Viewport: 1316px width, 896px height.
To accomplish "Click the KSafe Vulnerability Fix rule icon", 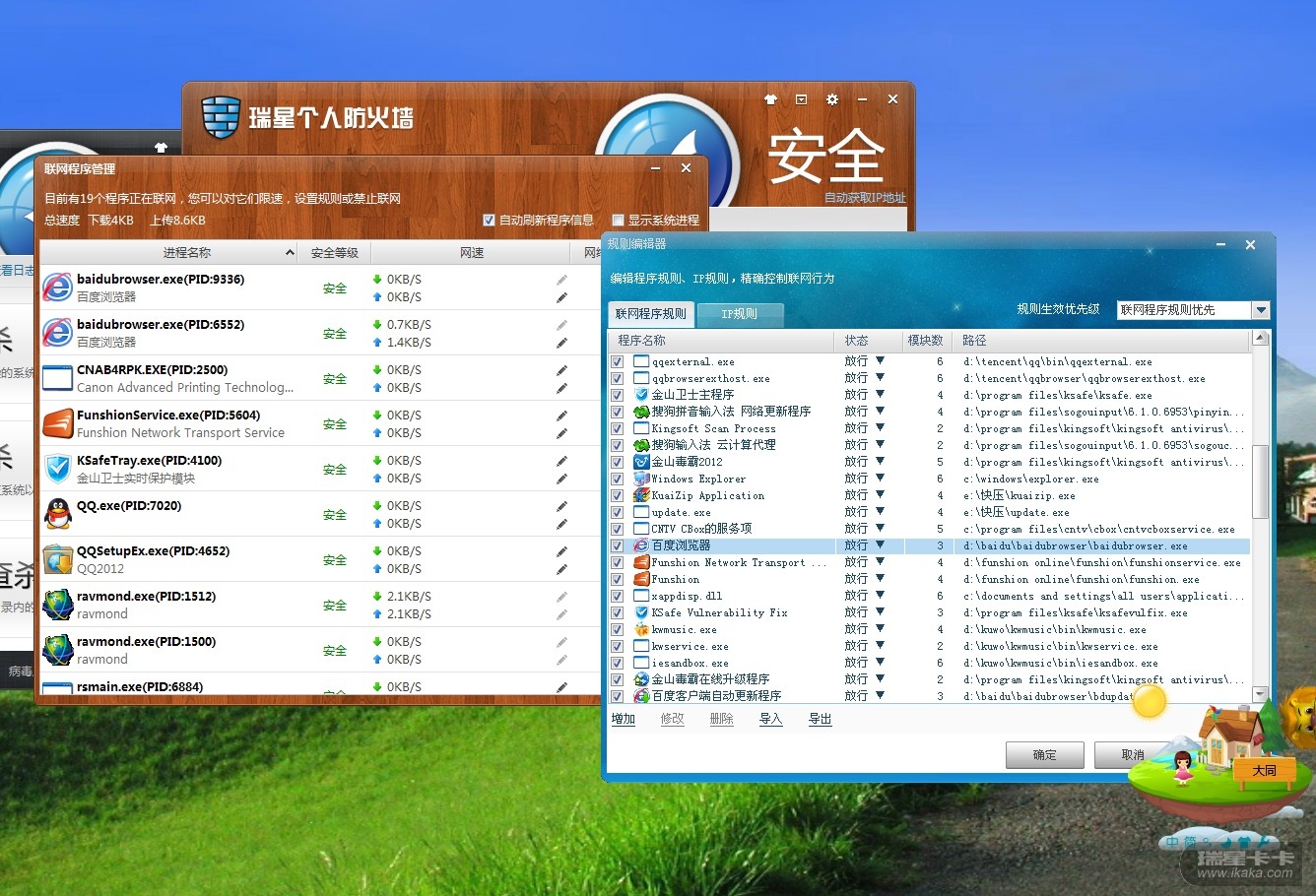I will (641, 612).
